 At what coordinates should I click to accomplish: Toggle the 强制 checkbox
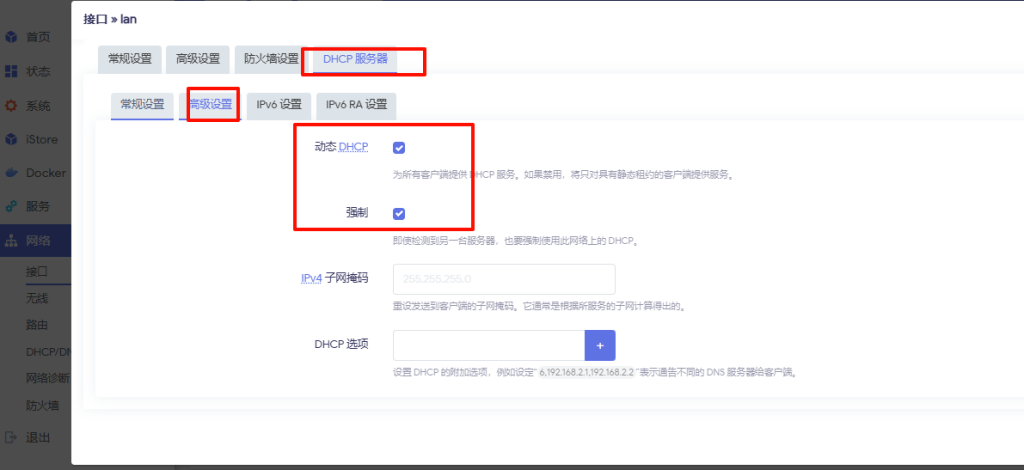click(x=399, y=213)
